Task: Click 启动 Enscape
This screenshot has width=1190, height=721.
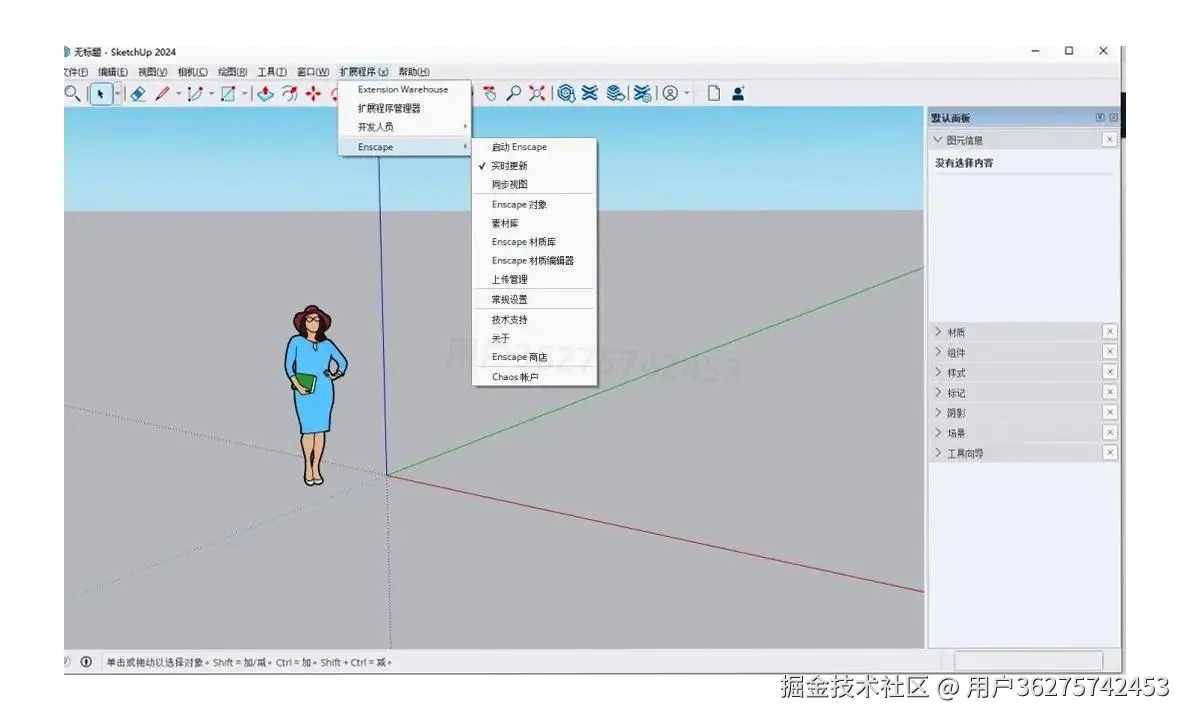Action: (522, 146)
